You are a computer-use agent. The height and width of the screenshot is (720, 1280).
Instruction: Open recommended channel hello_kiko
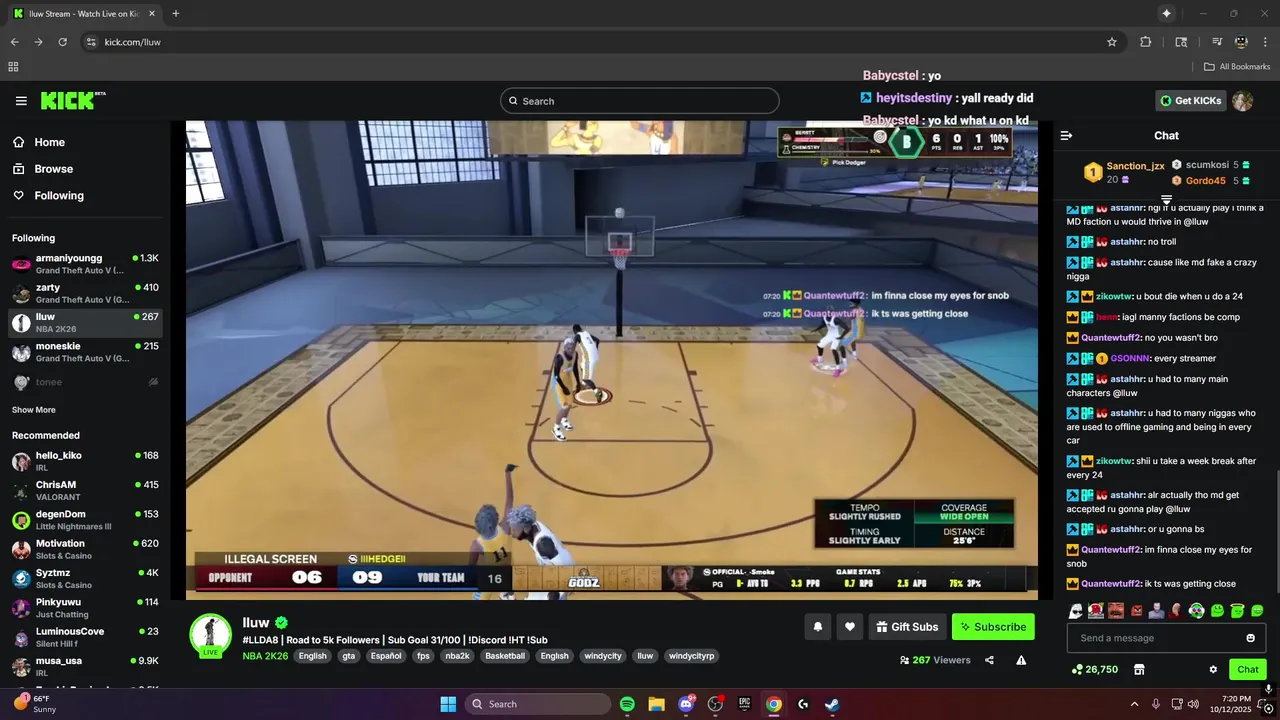point(85,461)
